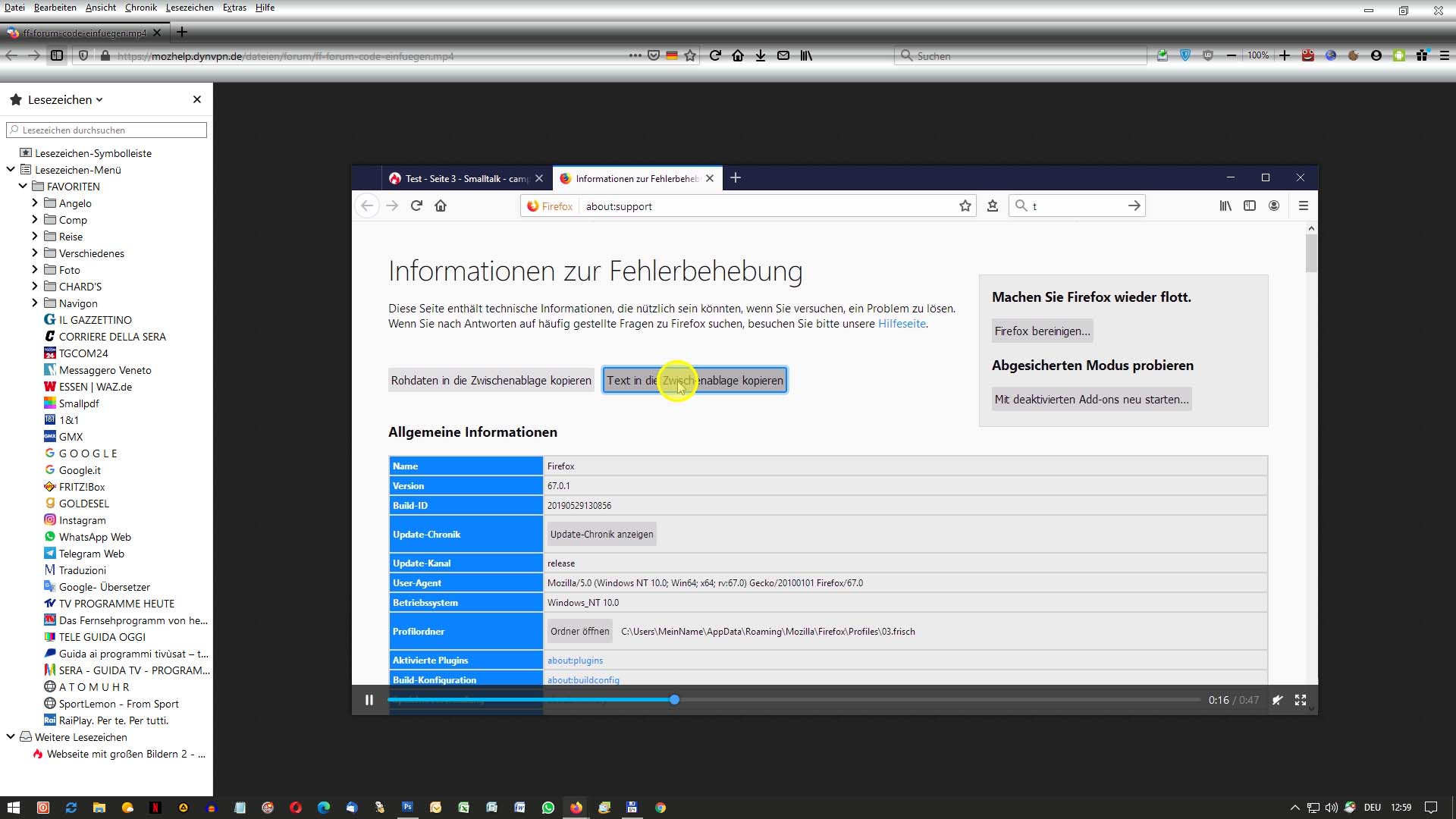Close the Lesezeichen sidebar

pyautogui.click(x=197, y=99)
